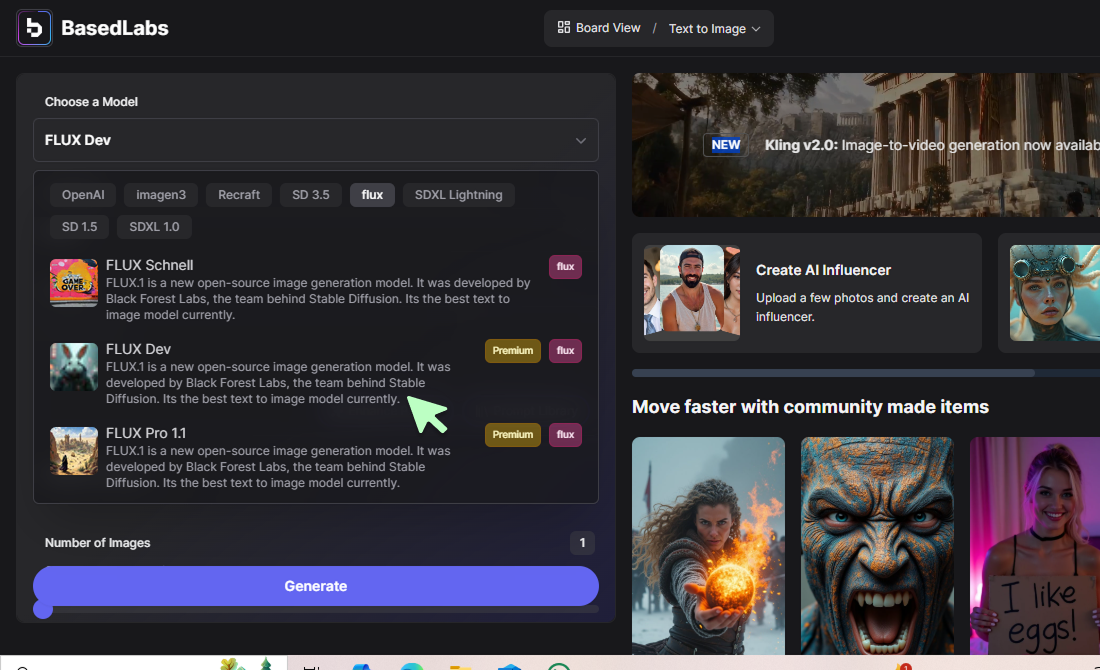Click the FLUX Schnell title text
The image size is (1100, 670).
(149, 265)
